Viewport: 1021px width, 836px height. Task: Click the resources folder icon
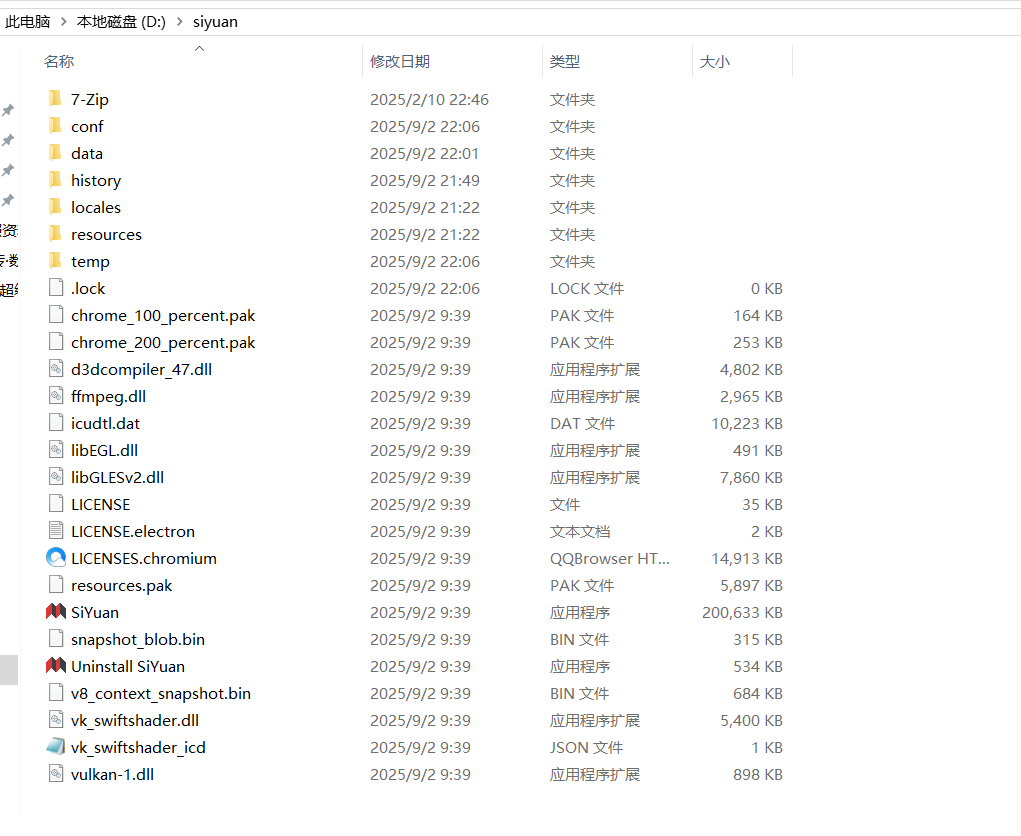tap(56, 234)
